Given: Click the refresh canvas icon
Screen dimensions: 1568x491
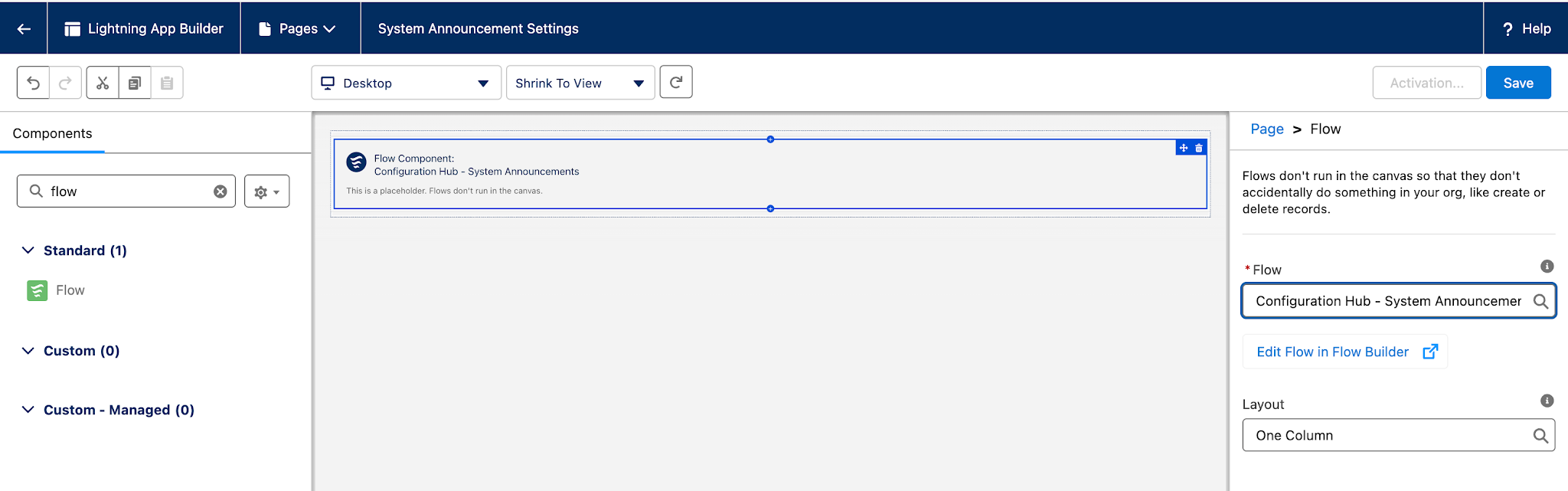Looking at the screenshot, I should click(x=676, y=82).
